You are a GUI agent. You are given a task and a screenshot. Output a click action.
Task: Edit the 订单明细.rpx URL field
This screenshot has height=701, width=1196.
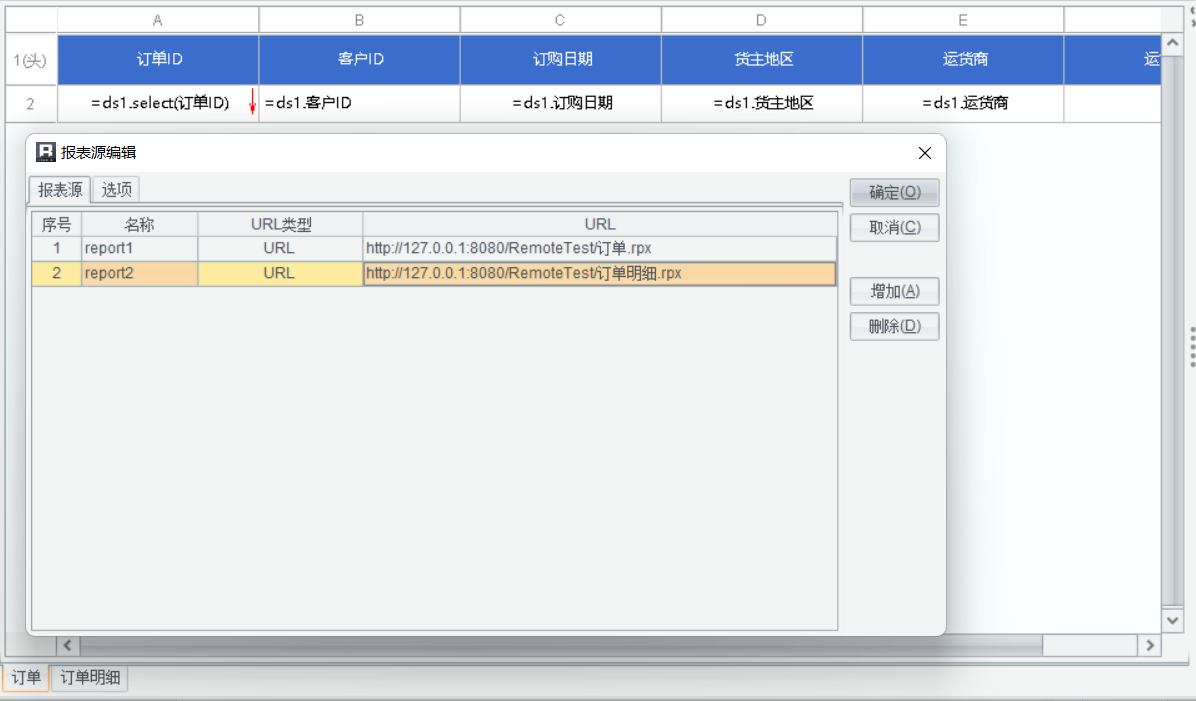point(600,273)
